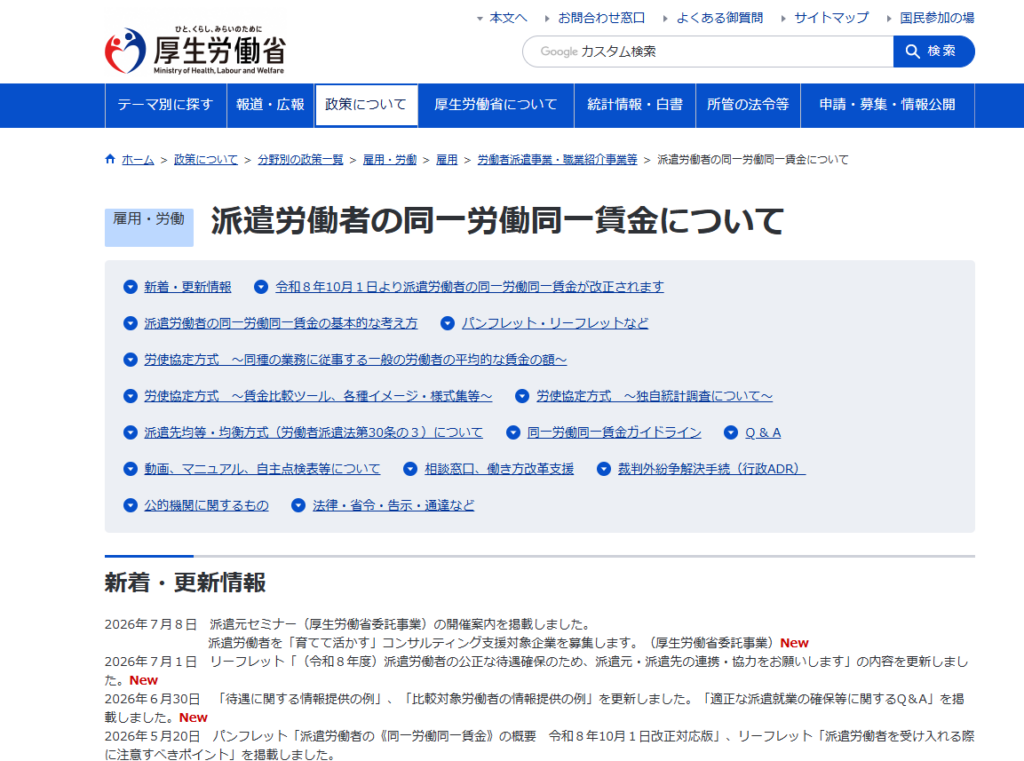Click arrow icon beside 基本的な考え方 link

tap(131, 323)
